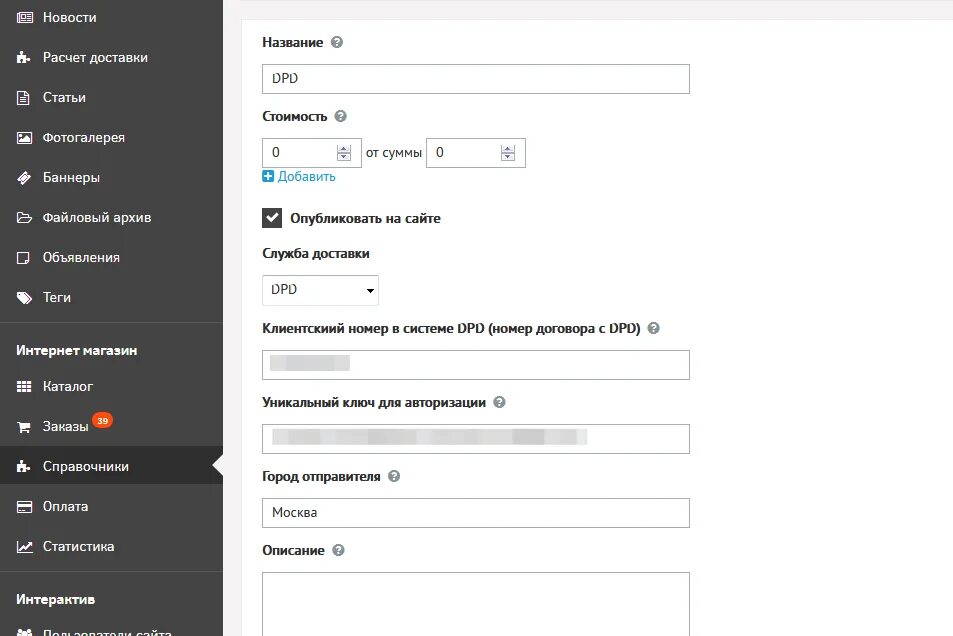Click the Фотогалерея image icon in sidebar
This screenshot has height=636, width=953.
pos(24,137)
